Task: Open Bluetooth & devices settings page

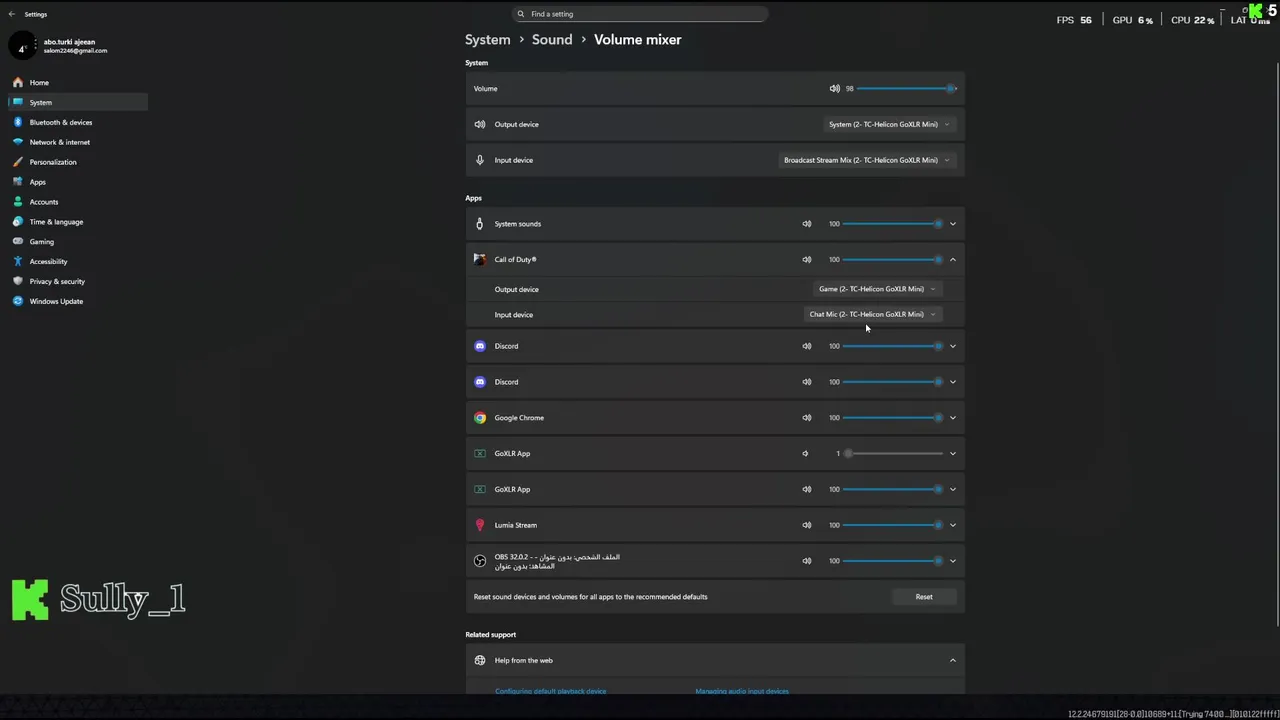Action: point(60,122)
